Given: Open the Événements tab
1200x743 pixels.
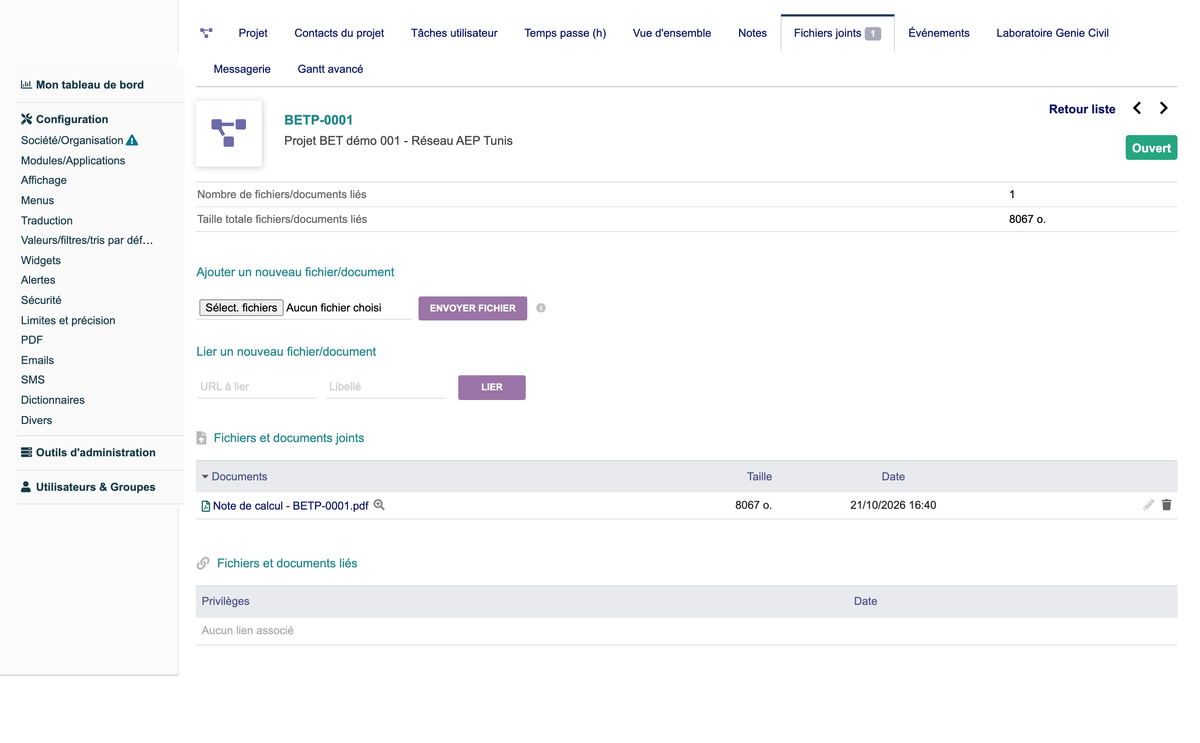Looking at the screenshot, I should coord(939,33).
